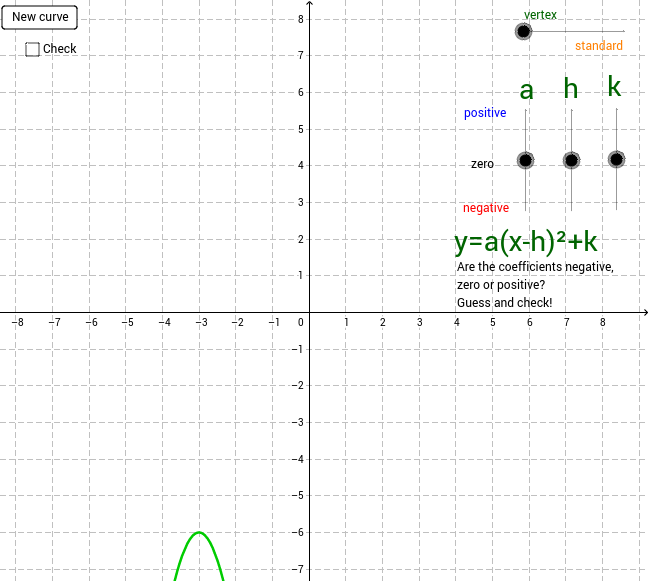Click the y-axis label −6
Viewport: 650px width, 583px height.
298,532
